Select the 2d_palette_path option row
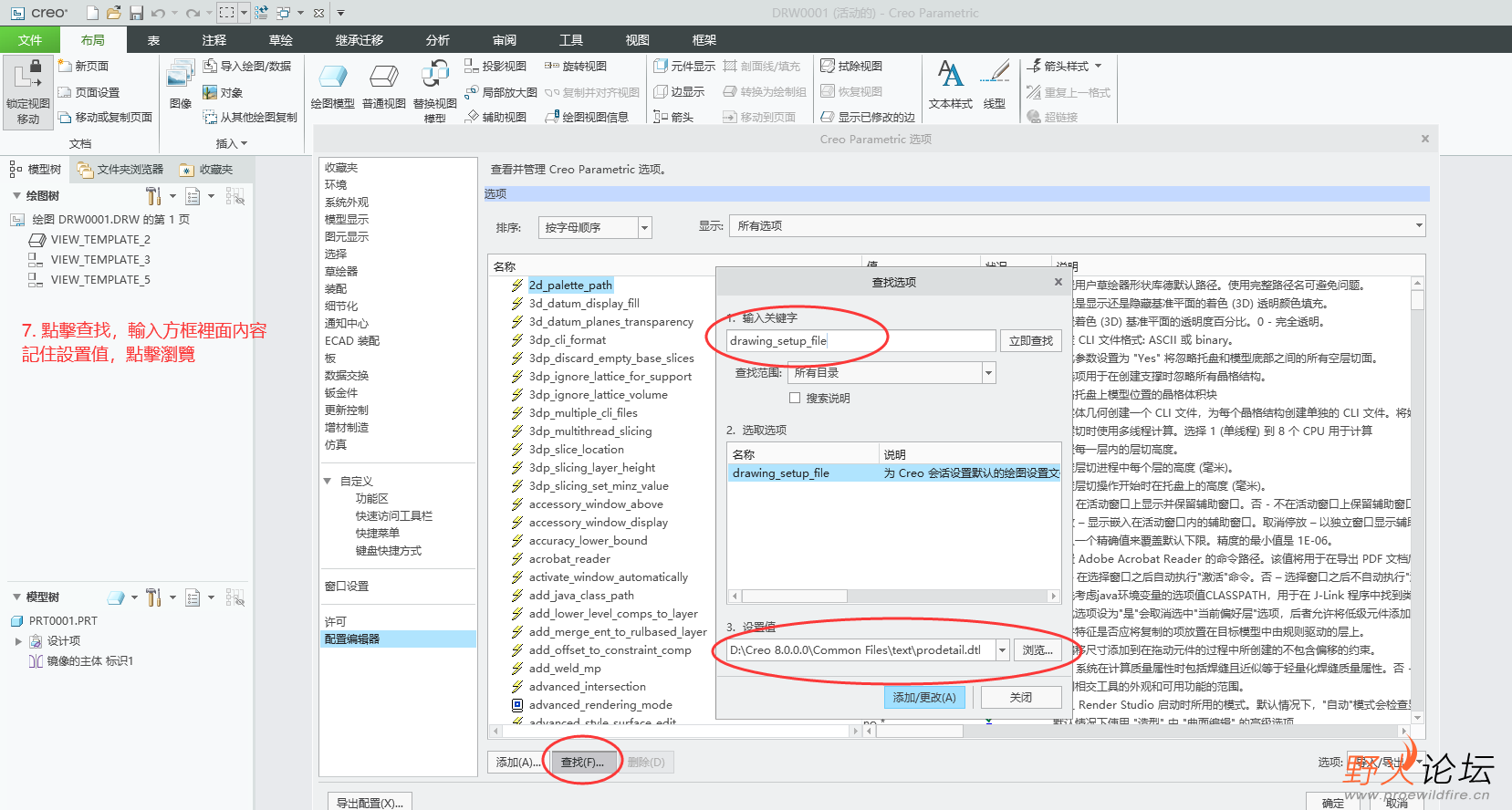The width and height of the screenshot is (1512, 810). 570,285
